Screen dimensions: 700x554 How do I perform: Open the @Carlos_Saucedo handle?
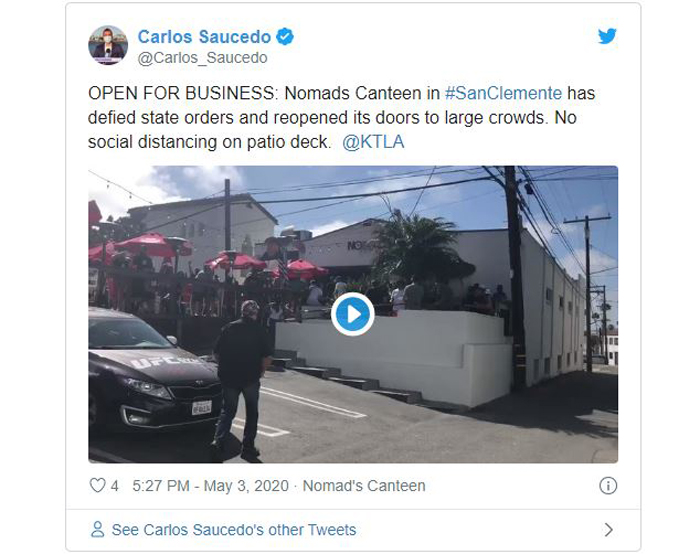click(203, 58)
